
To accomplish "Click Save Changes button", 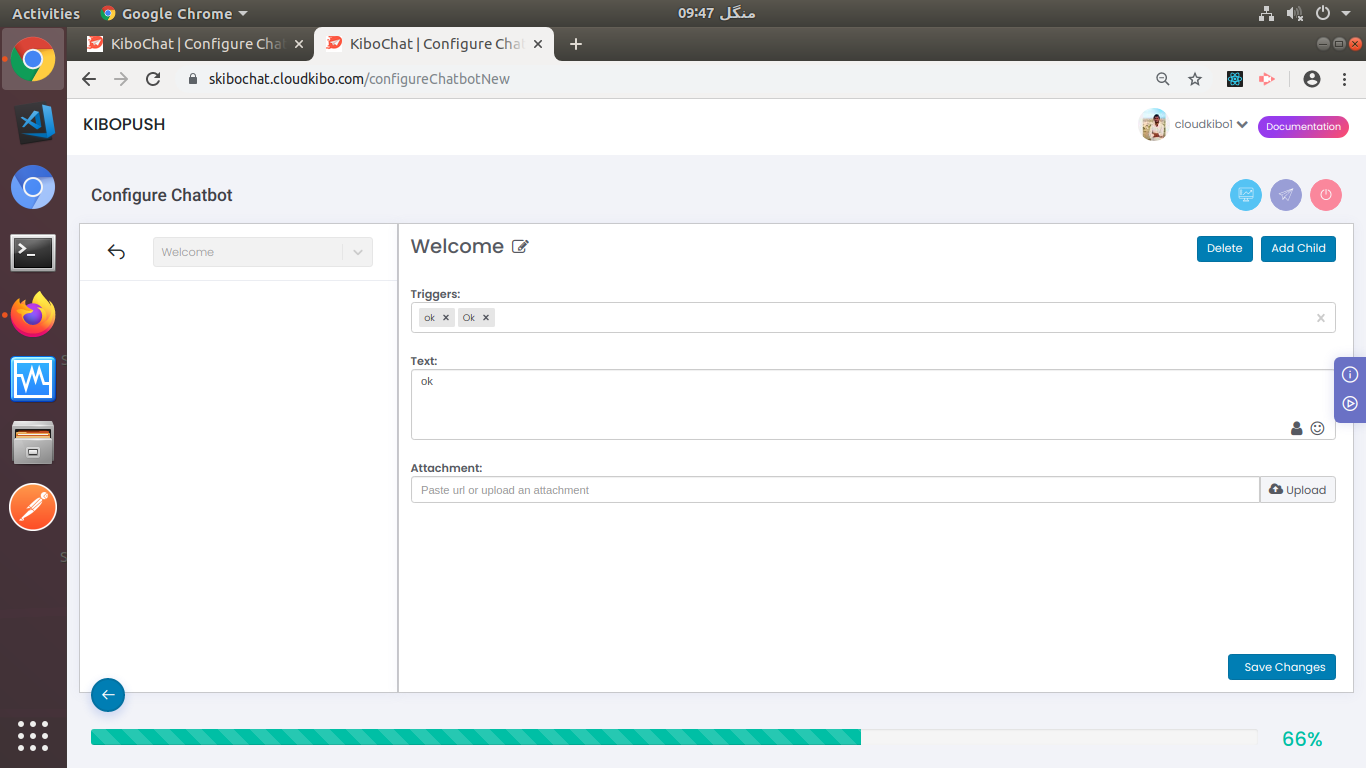I will pyautogui.click(x=1282, y=667).
